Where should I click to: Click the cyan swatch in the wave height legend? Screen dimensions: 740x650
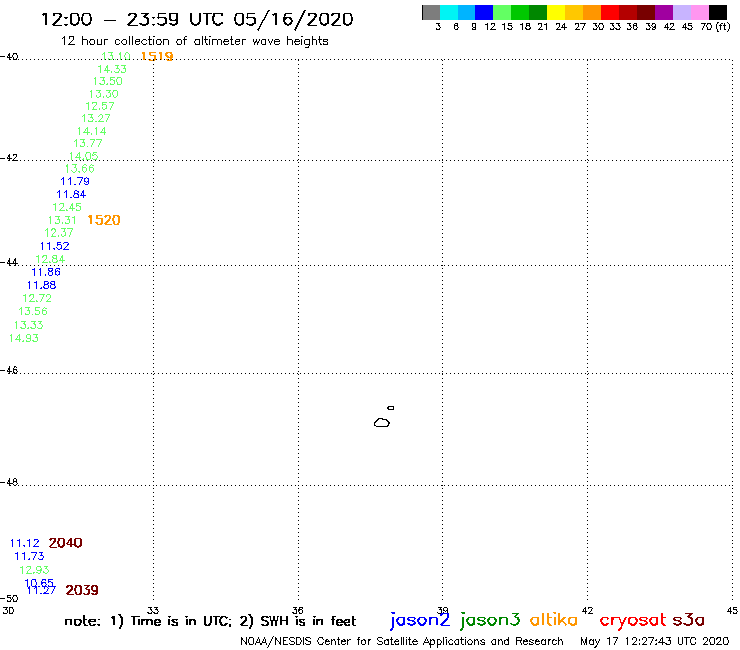[x=449, y=12]
